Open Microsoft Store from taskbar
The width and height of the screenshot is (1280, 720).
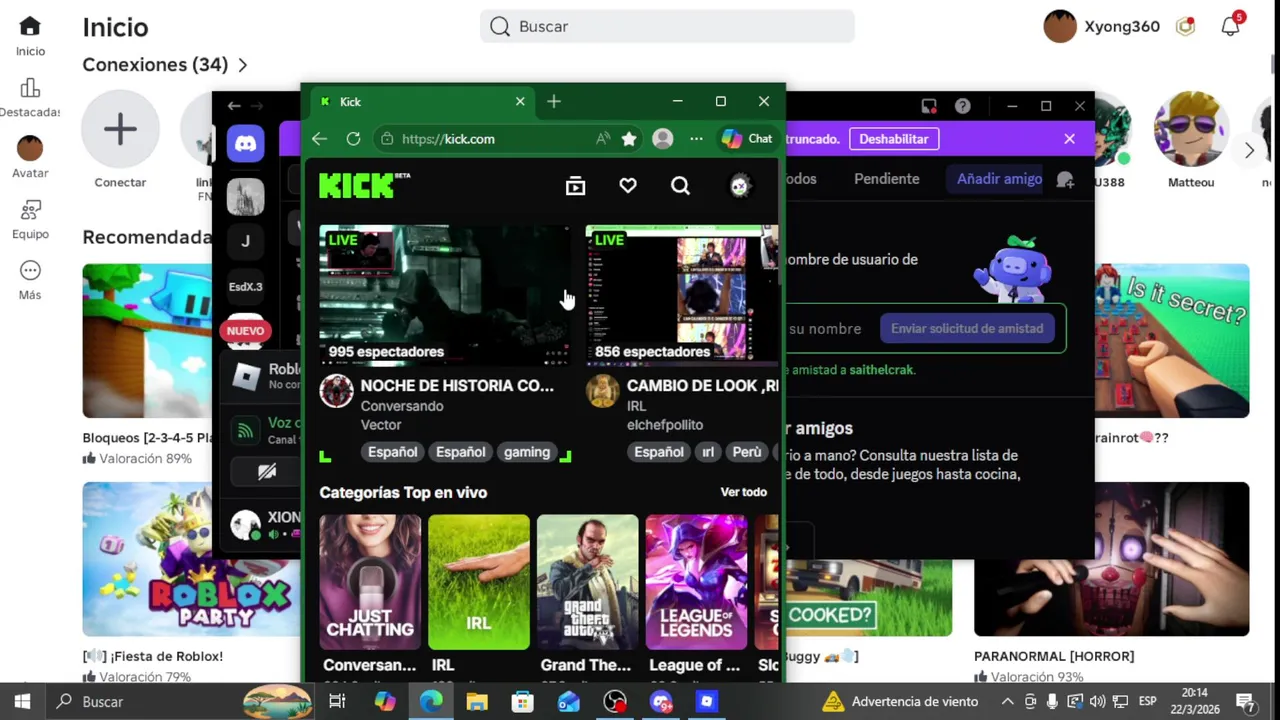pos(522,702)
